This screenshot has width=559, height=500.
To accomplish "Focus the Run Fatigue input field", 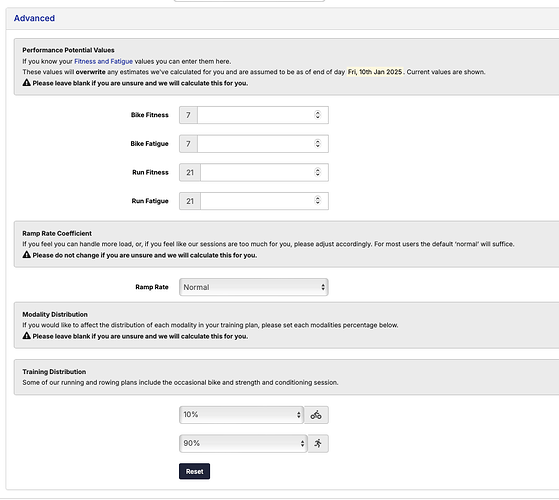I will (x=264, y=201).
